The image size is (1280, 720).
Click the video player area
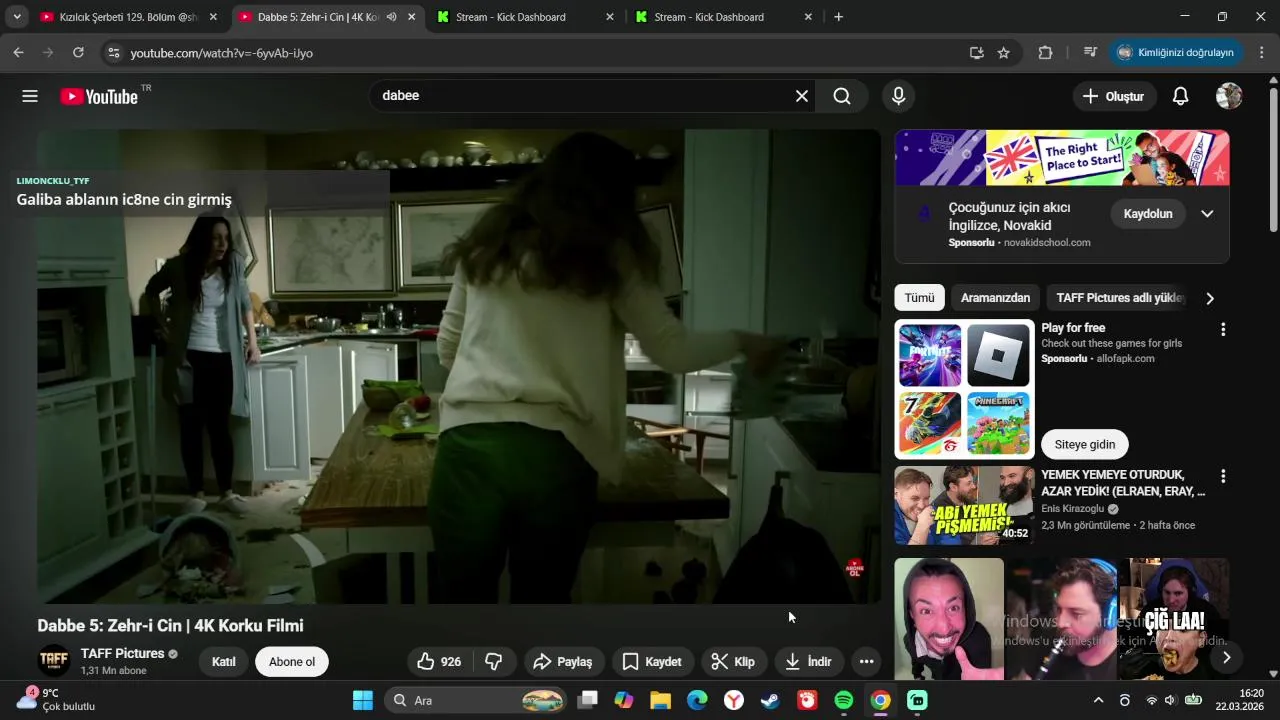459,366
